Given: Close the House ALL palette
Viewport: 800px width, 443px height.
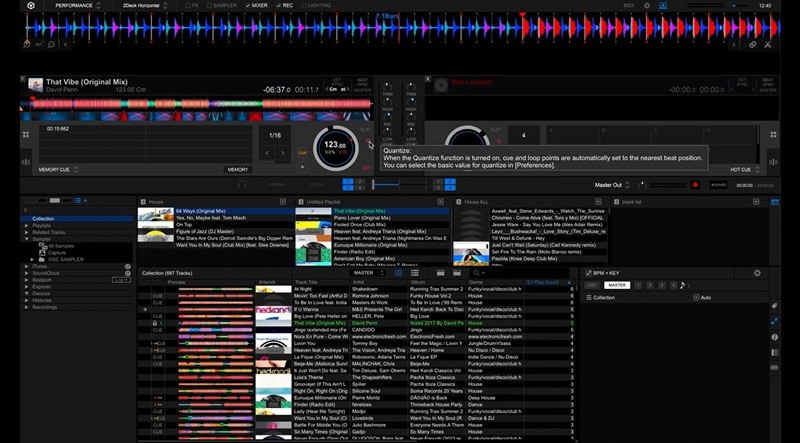Looking at the screenshot, I should coord(598,202).
